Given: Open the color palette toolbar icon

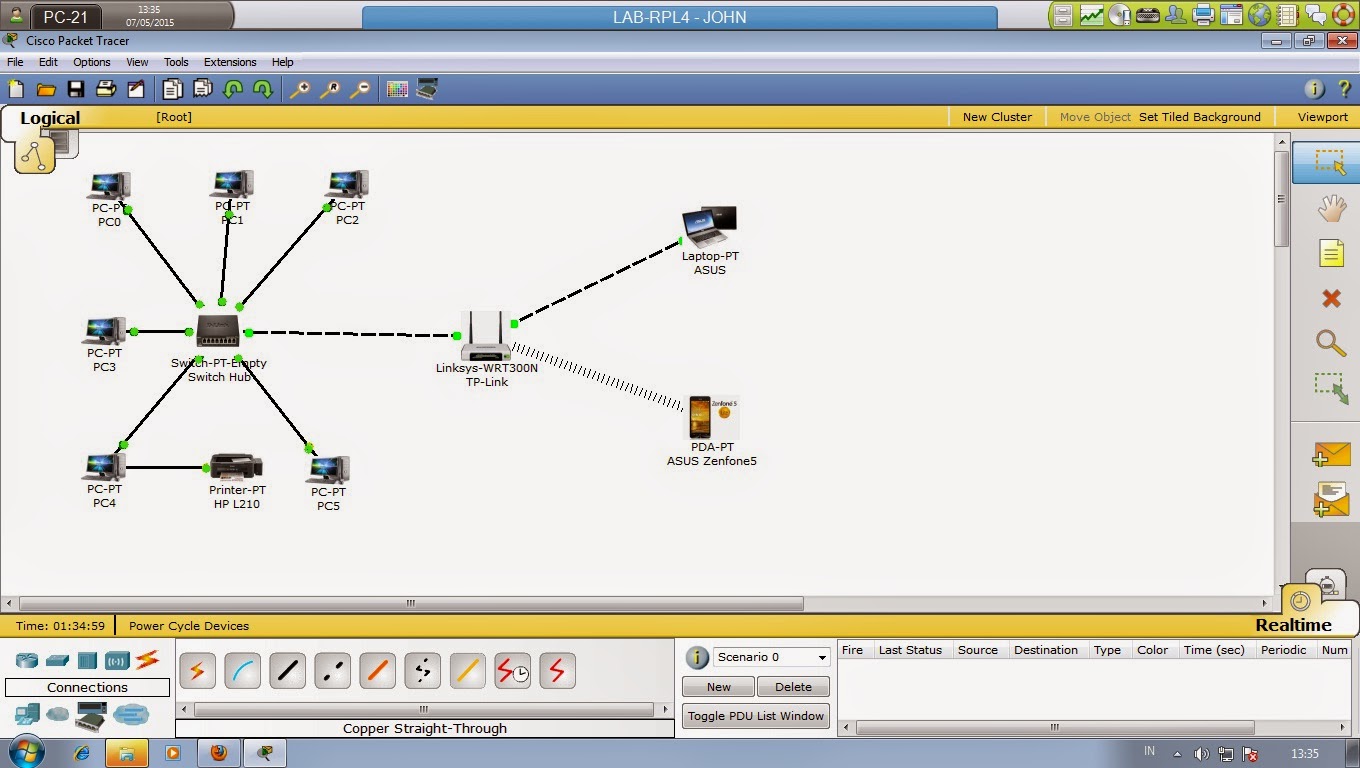Looking at the screenshot, I should (397, 89).
